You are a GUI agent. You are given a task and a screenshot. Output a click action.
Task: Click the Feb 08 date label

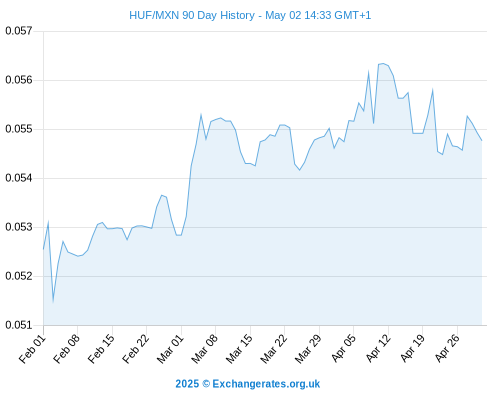point(67,348)
